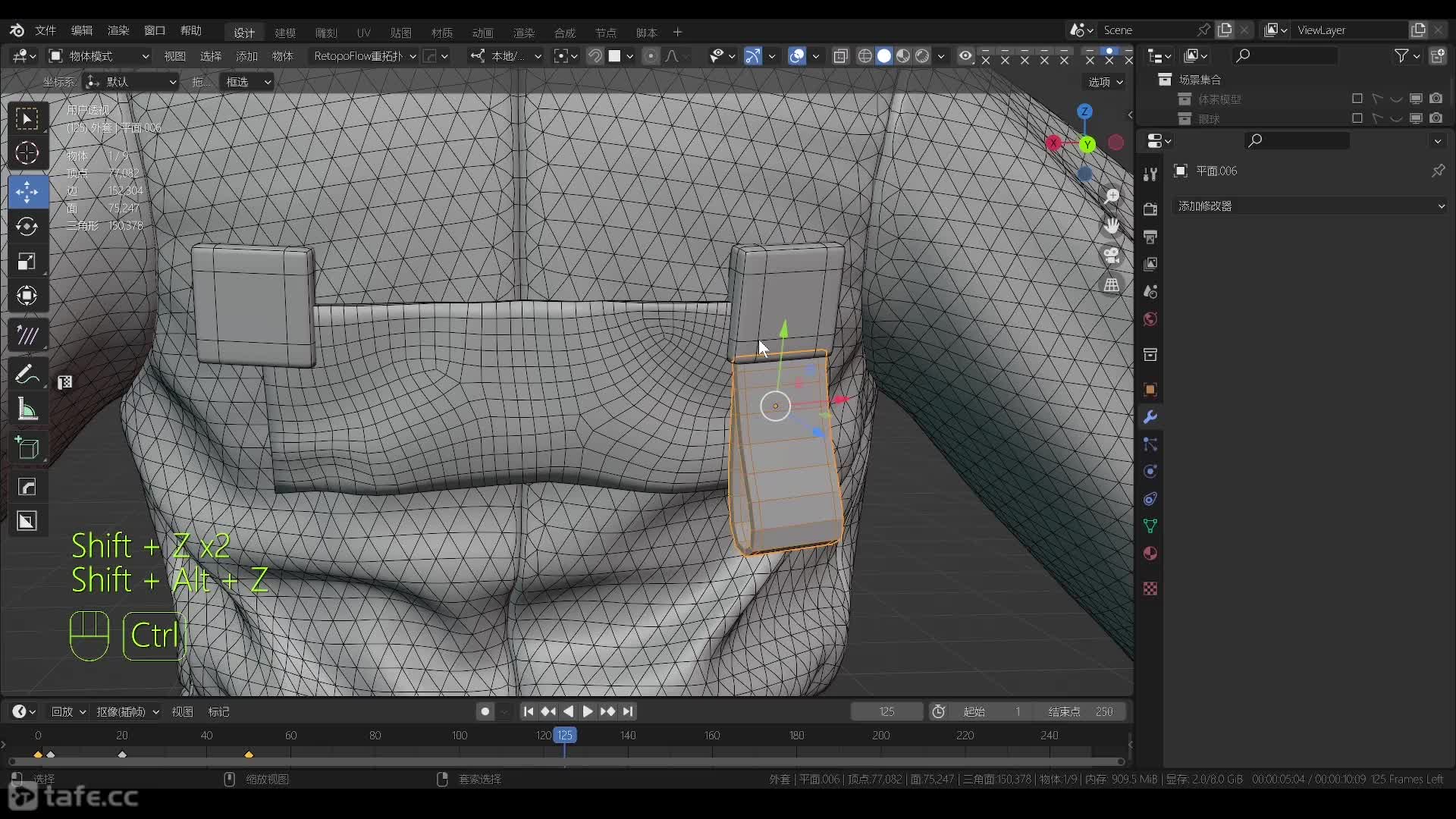Viewport: 1456px width, 819px height.
Task: Switch to material preview shading
Action: (903, 56)
